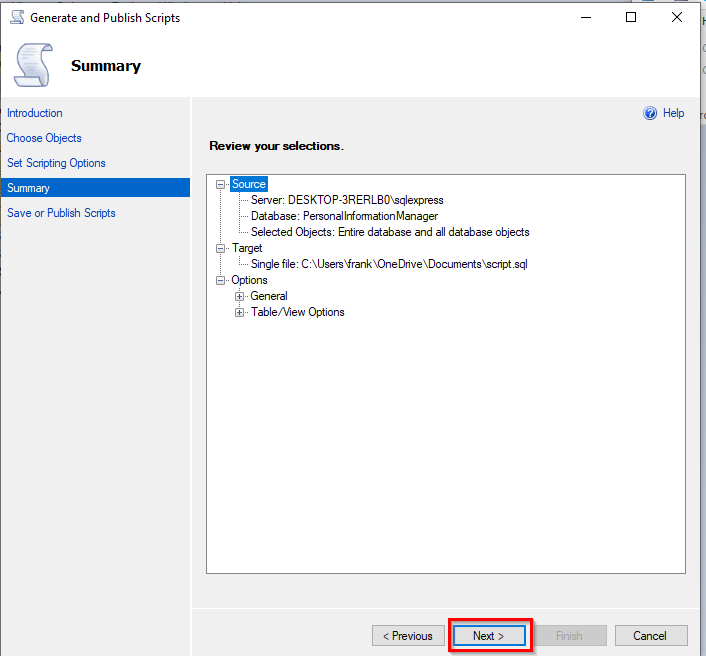Go to the Introduction step

tap(35, 113)
